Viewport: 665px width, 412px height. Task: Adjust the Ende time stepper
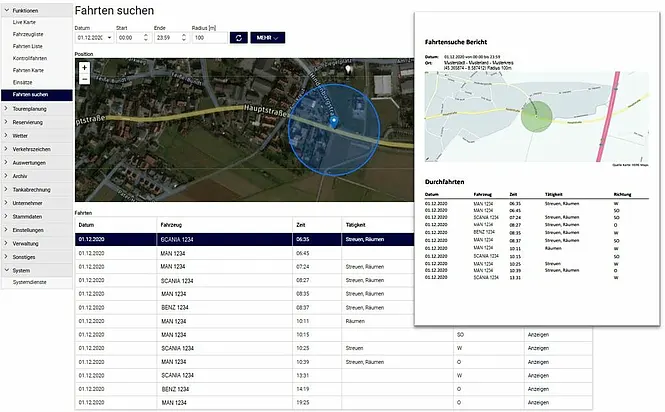[x=182, y=37]
